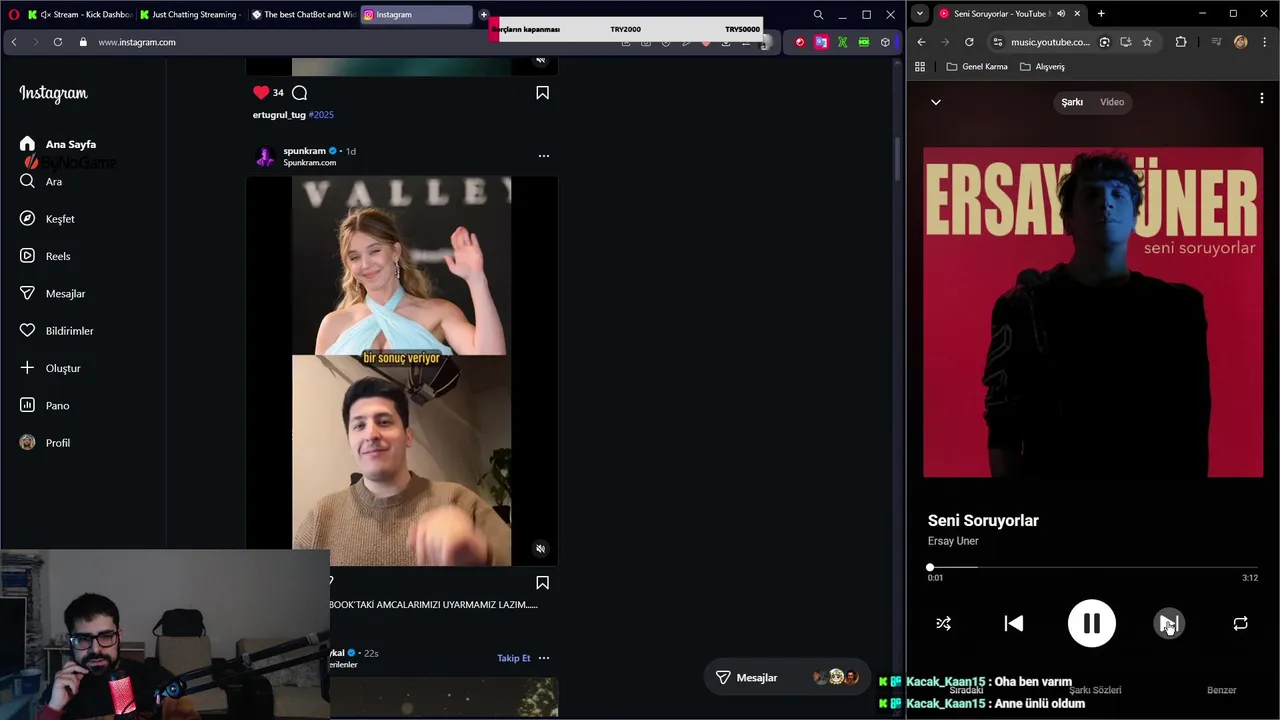Open Reels in Instagram sidebar

(45, 256)
